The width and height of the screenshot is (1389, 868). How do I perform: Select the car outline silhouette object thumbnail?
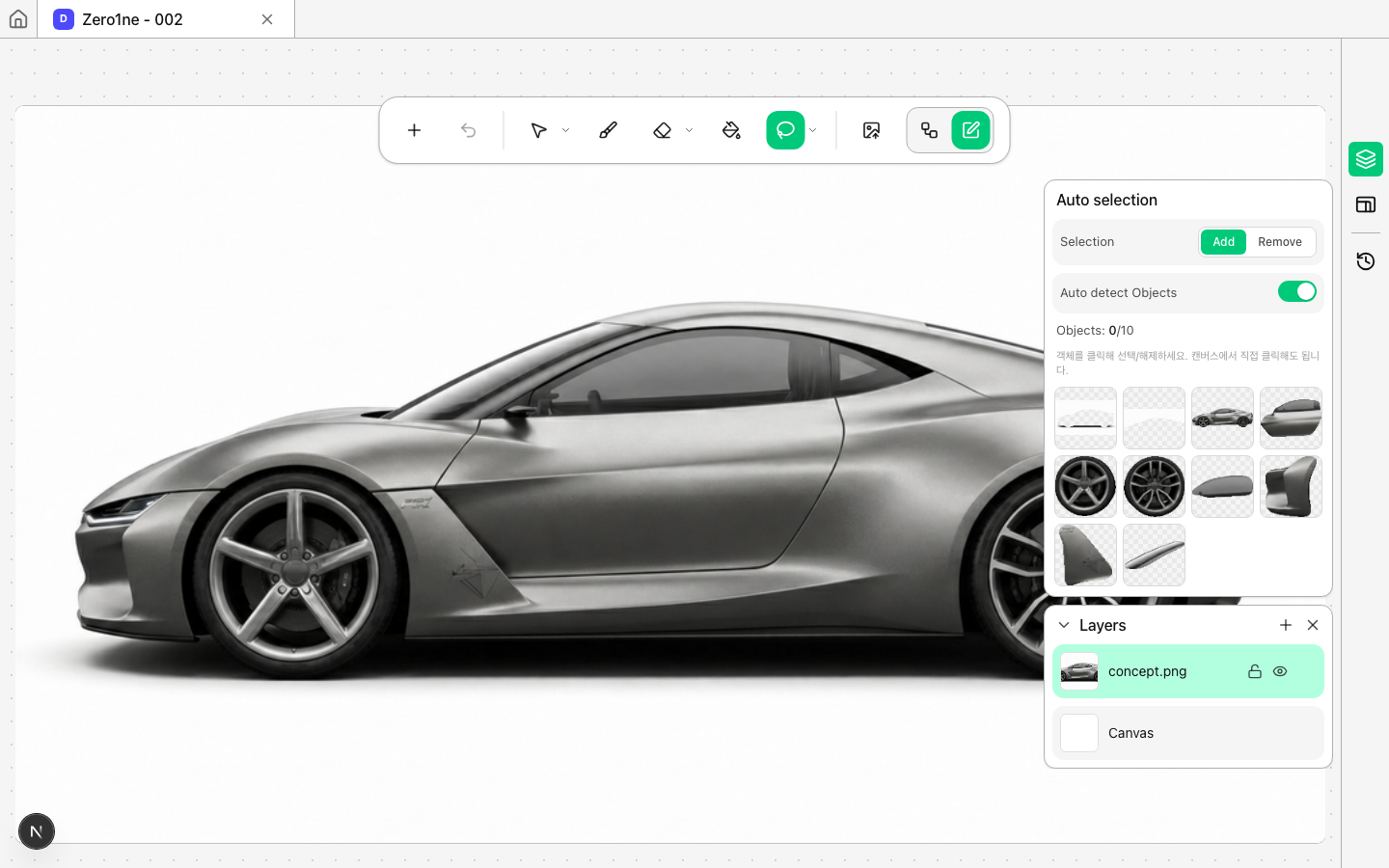[x=1085, y=418]
